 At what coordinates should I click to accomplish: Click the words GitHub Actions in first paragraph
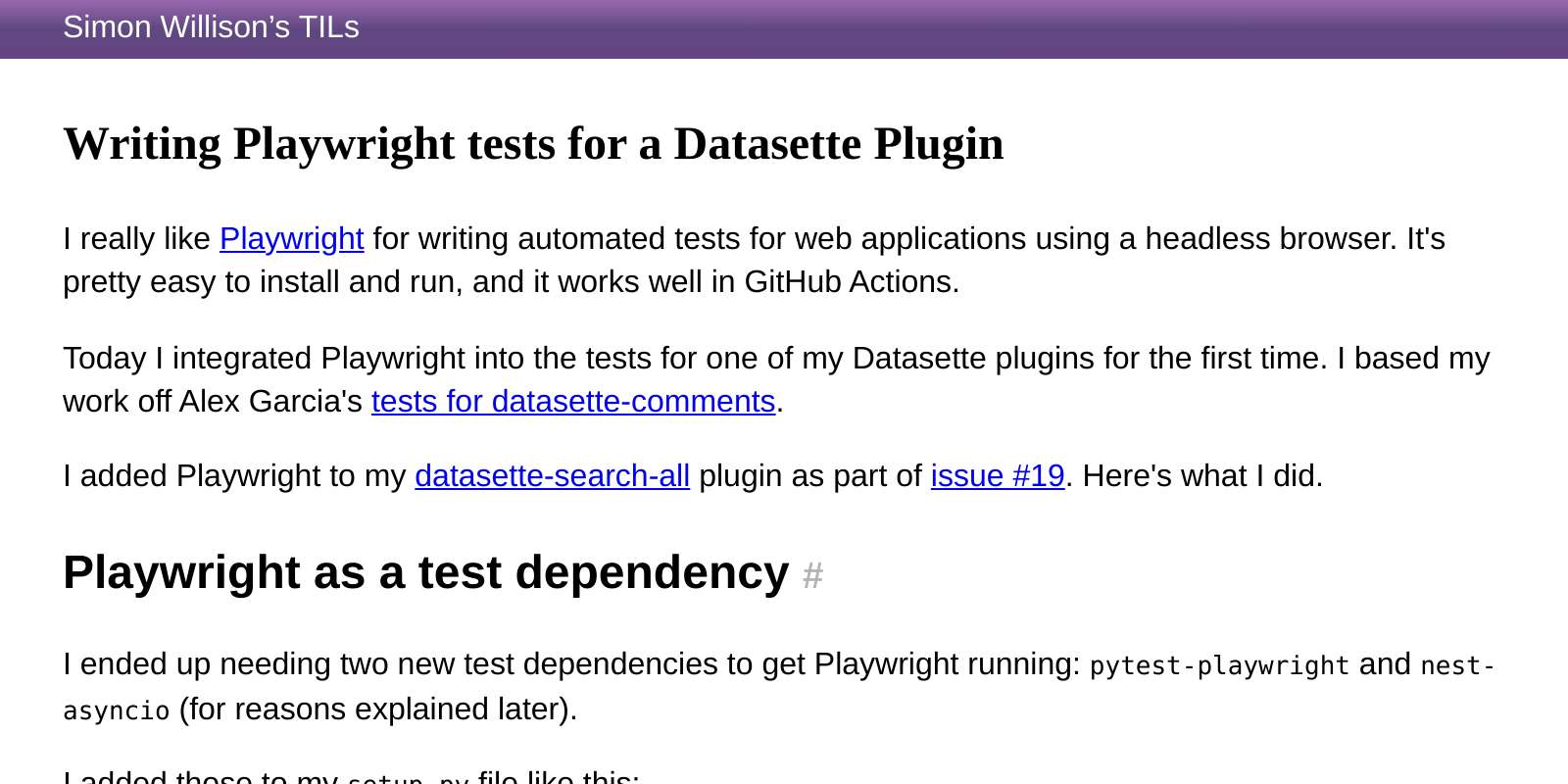coord(849,281)
